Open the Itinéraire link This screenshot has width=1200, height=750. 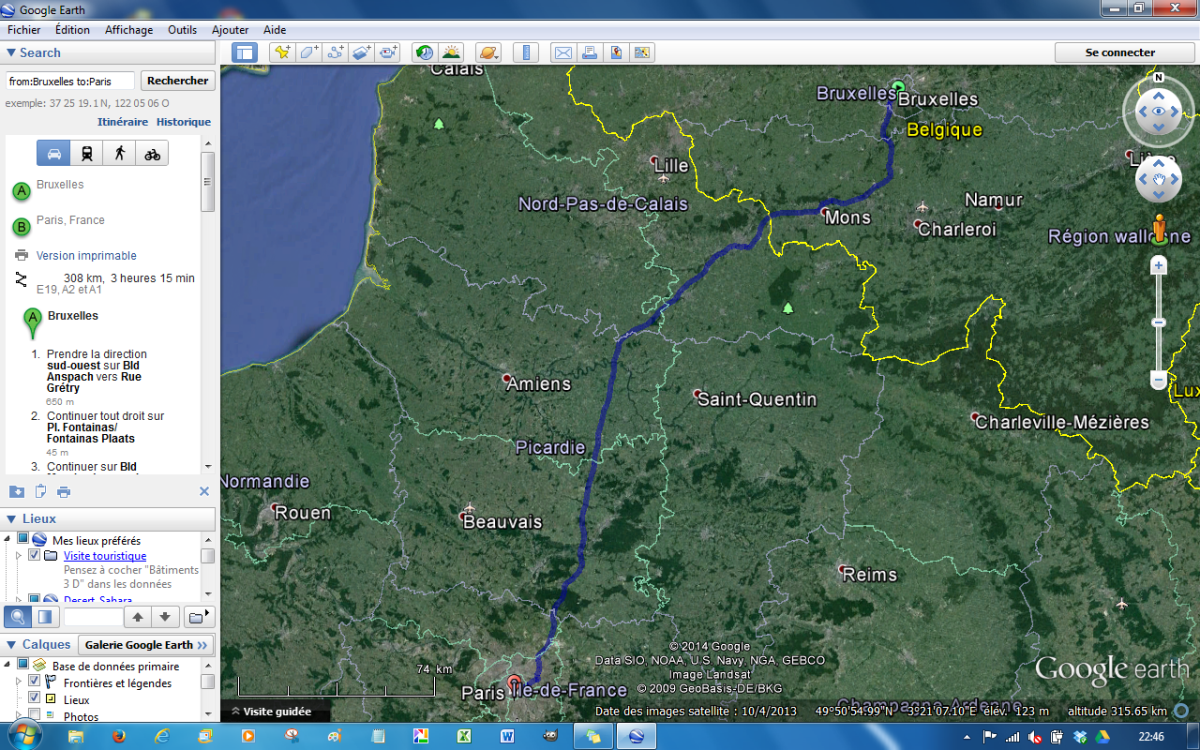pyautogui.click(x=123, y=122)
